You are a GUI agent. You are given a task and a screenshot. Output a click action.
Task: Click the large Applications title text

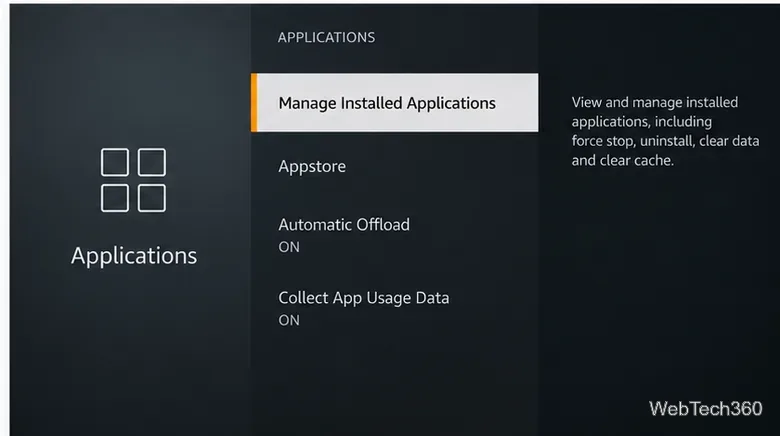click(x=134, y=256)
